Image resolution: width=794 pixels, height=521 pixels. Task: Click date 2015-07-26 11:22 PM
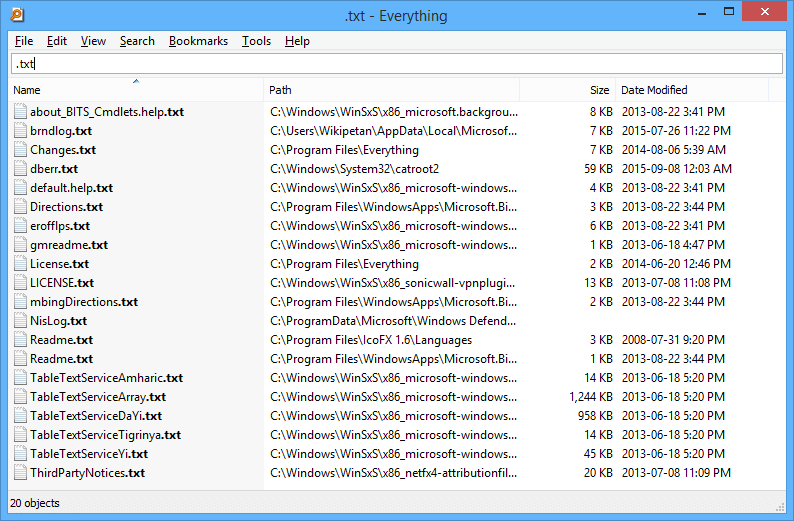pyautogui.click(x=676, y=131)
